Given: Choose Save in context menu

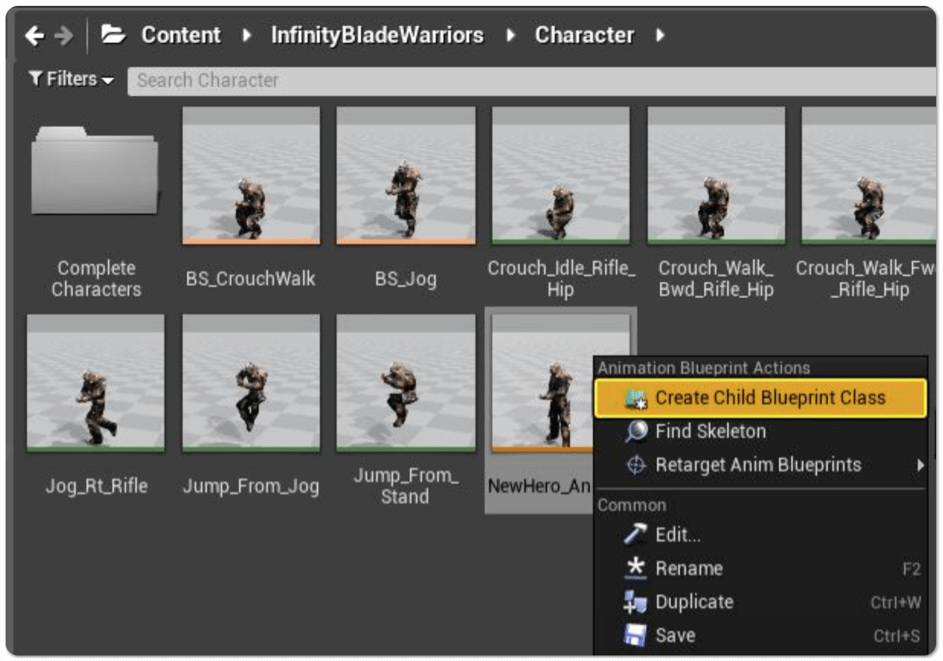Looking at the screenshot, I should (760, 636).
